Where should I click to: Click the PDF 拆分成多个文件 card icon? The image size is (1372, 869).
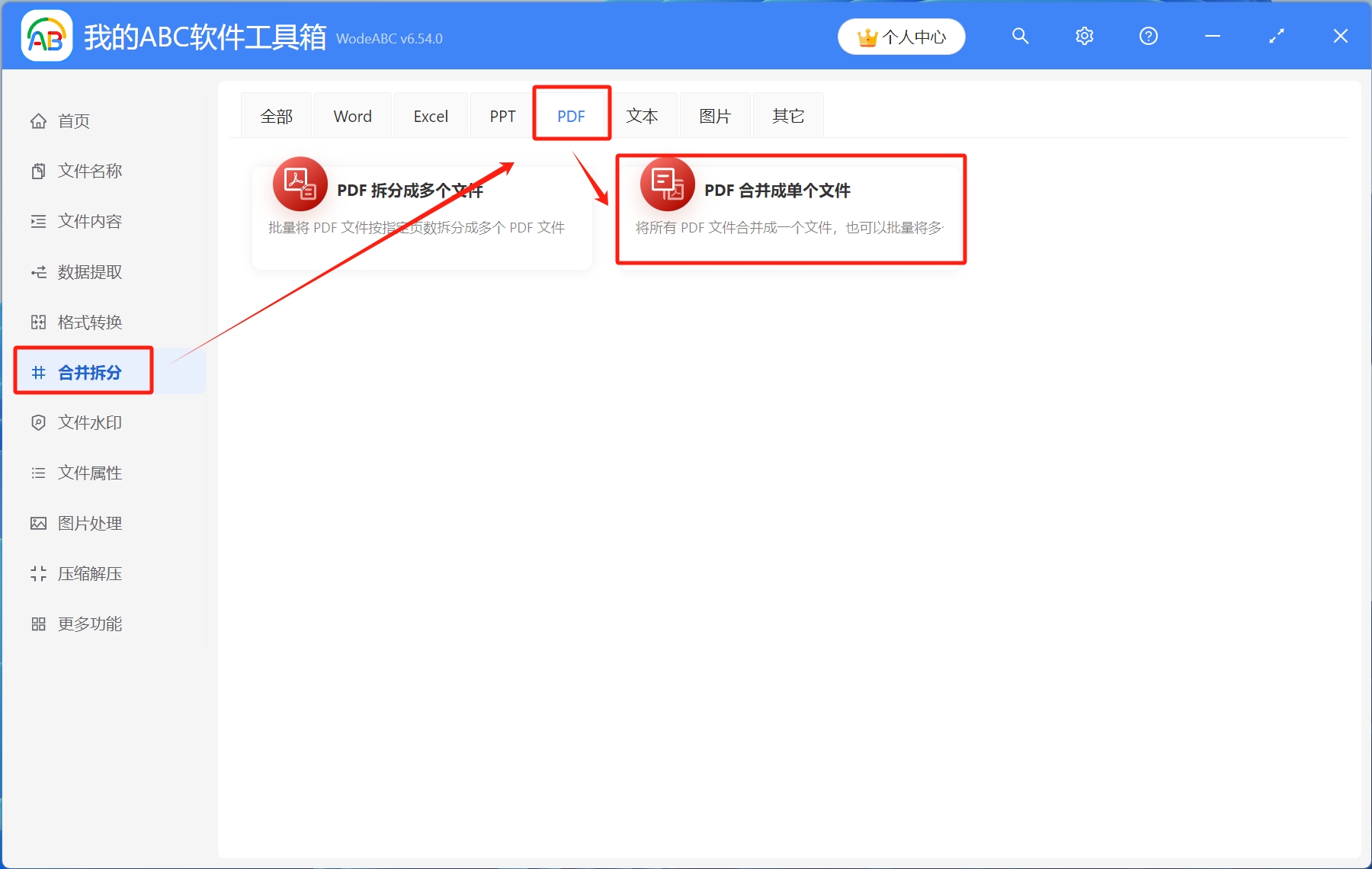coord(300,184)
